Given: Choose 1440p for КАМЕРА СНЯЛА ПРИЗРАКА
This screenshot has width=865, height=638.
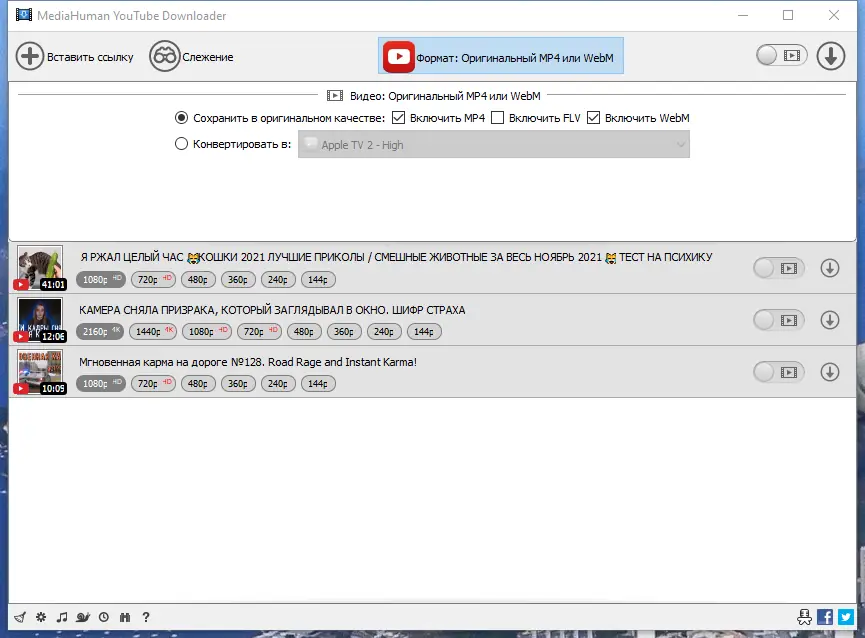Looking at the screenshot, I should (154, 331).
